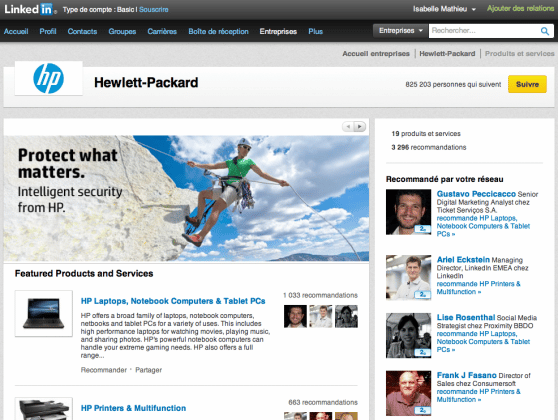Open the Entreprises navigation menu item
Image resolution: width=558 pixels, height=420 pixels.
[x=278, y=31]
